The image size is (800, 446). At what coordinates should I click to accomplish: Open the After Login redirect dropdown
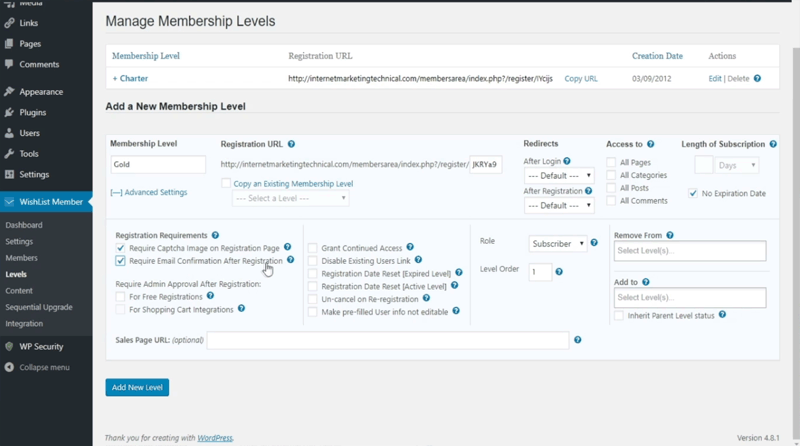pyautogui.click(x=559, y=175)
